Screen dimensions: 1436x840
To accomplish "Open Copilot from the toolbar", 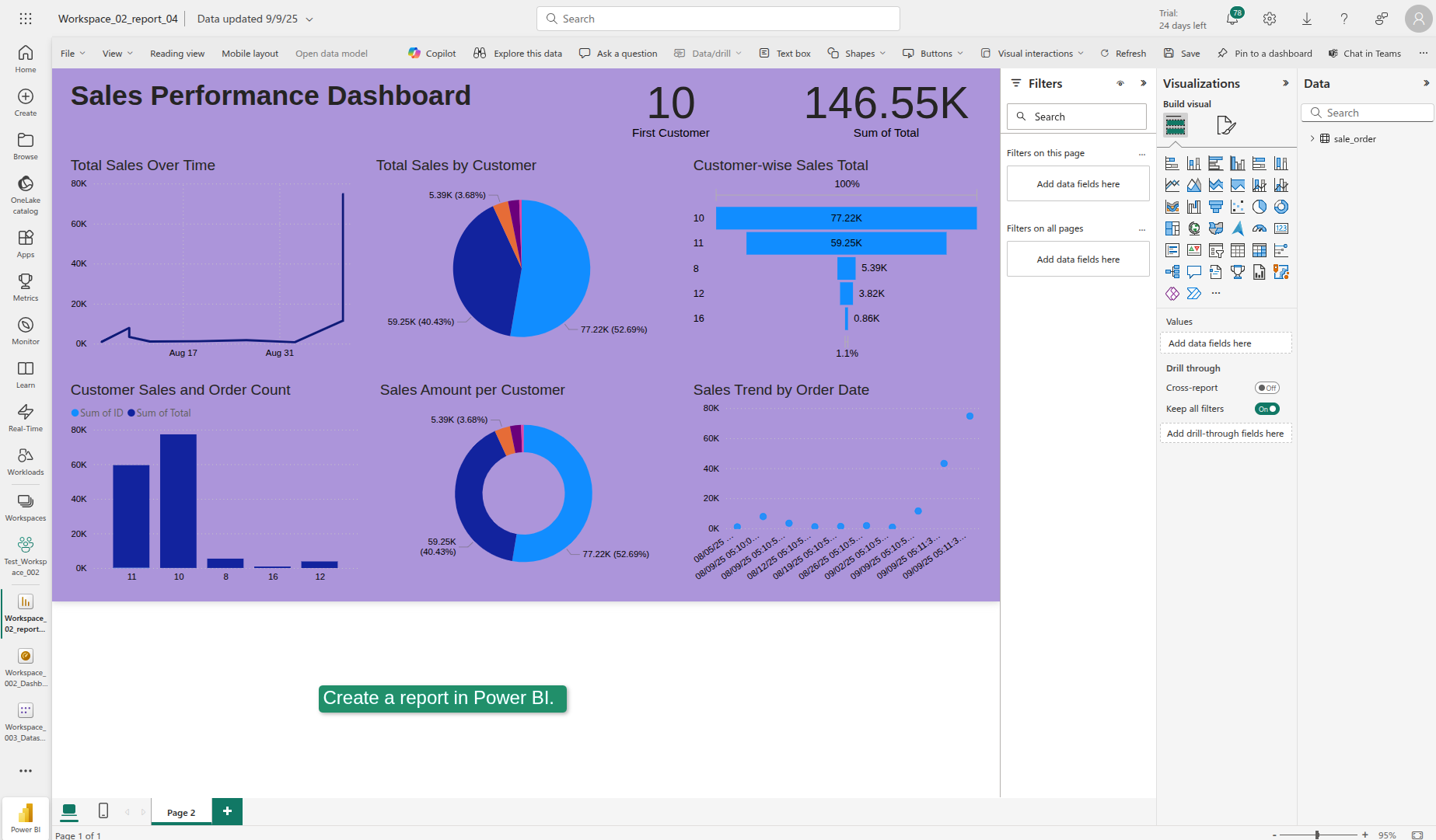I will click(x=431, y=53).
